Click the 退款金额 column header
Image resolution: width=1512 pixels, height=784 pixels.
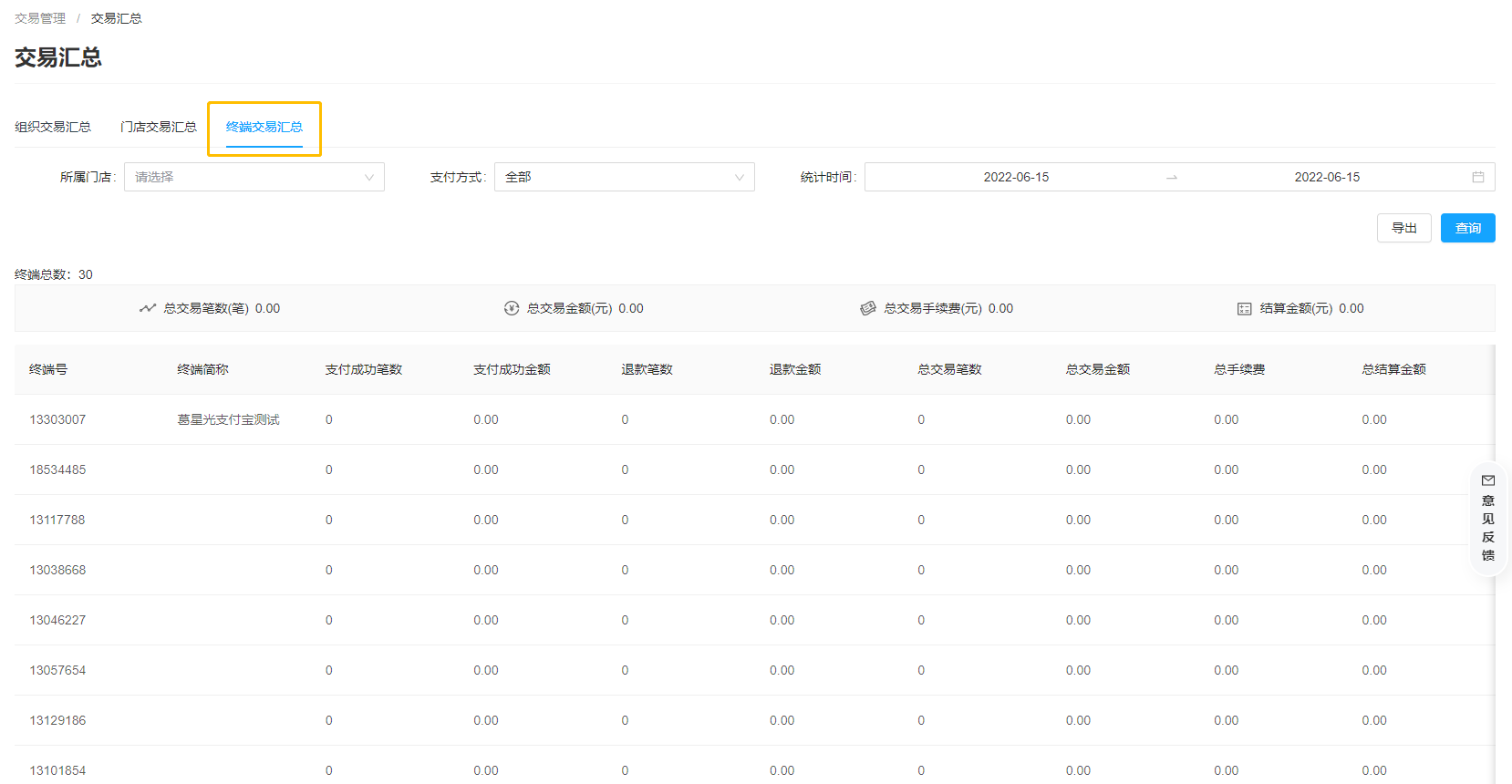[795, 369]
